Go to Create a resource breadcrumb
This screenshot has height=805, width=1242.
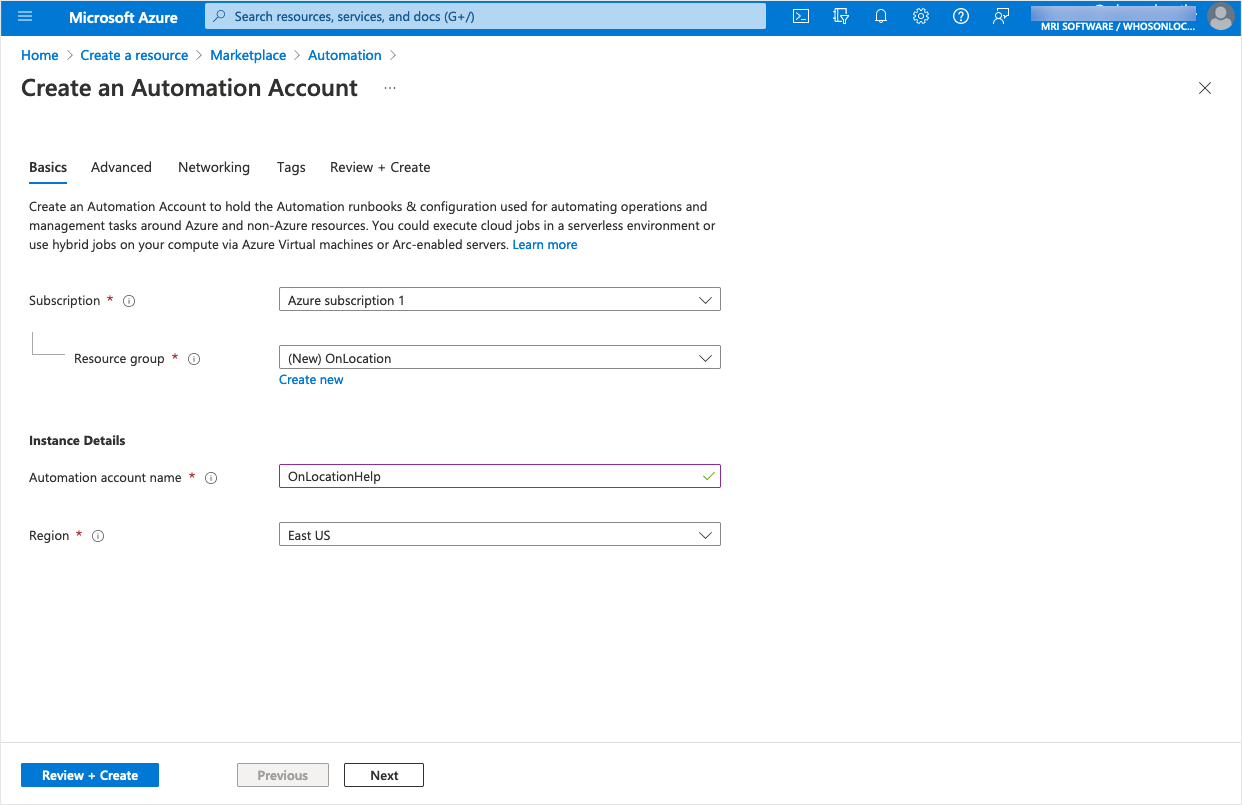tap(134, 55)
